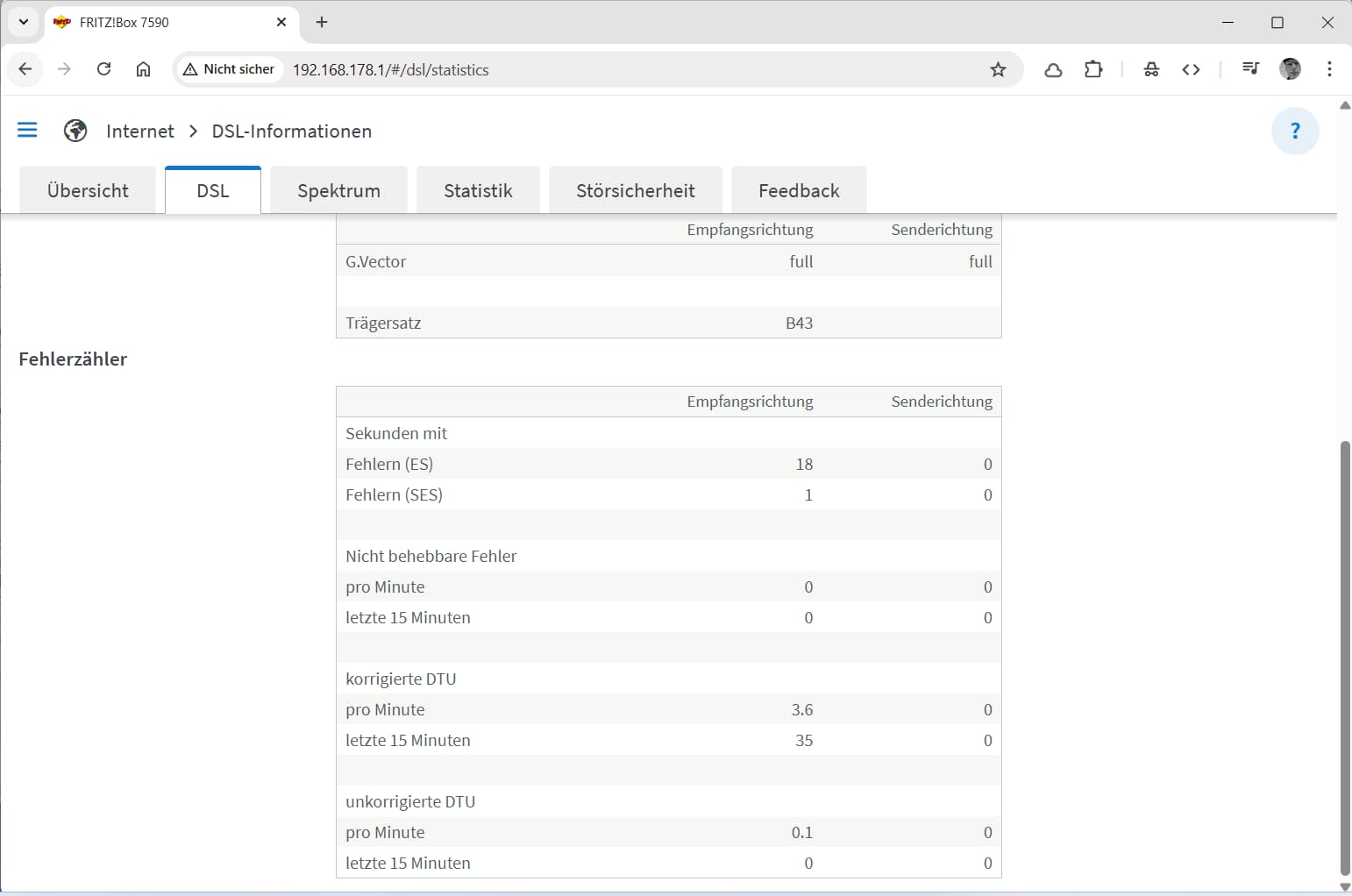This screenshot has width=1352, height=896.
Task: Open the help question mark button
Action: 1294,131
